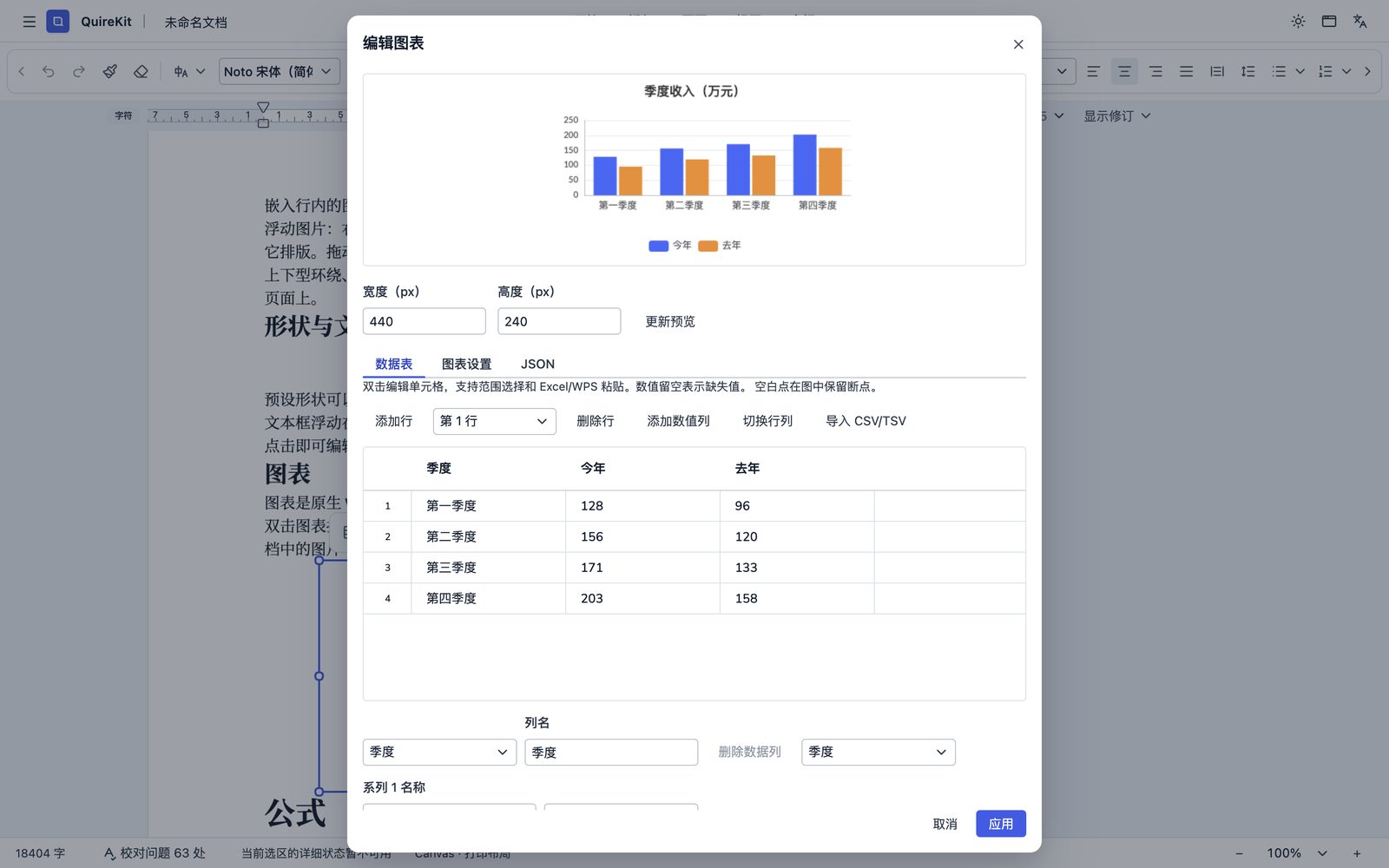
Task: Apply chart changes with 应用 button
Action: point(1001,824)
